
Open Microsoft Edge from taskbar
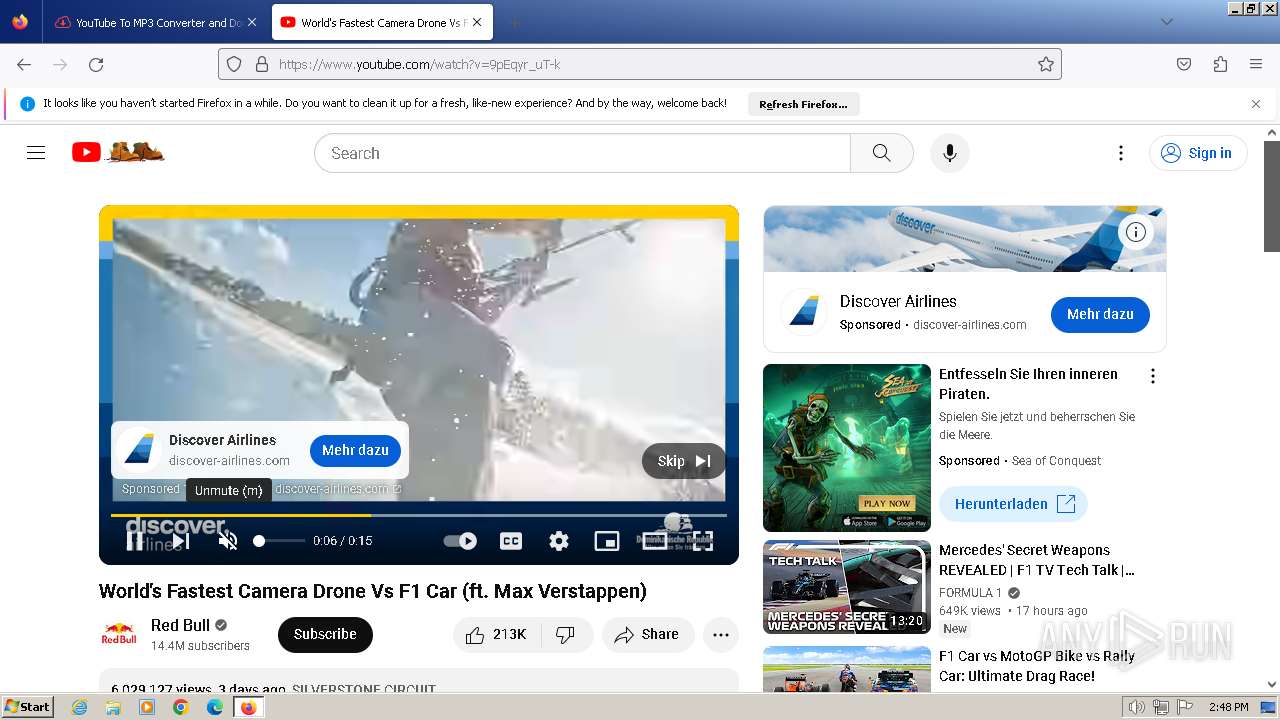pyautogui.click(x=215, y=707)
